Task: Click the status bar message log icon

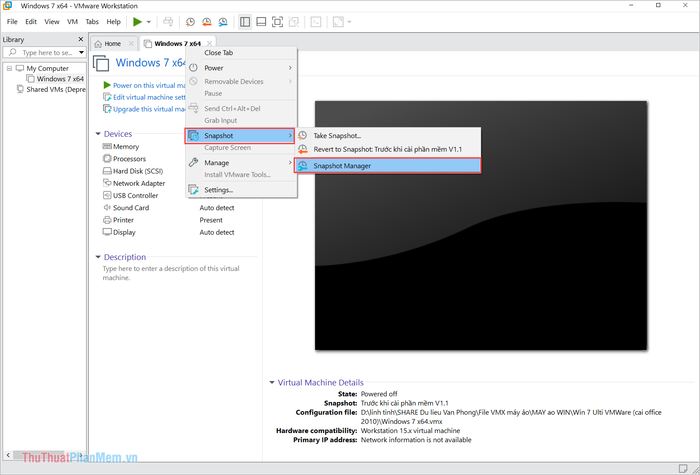Action: [683, 468]
